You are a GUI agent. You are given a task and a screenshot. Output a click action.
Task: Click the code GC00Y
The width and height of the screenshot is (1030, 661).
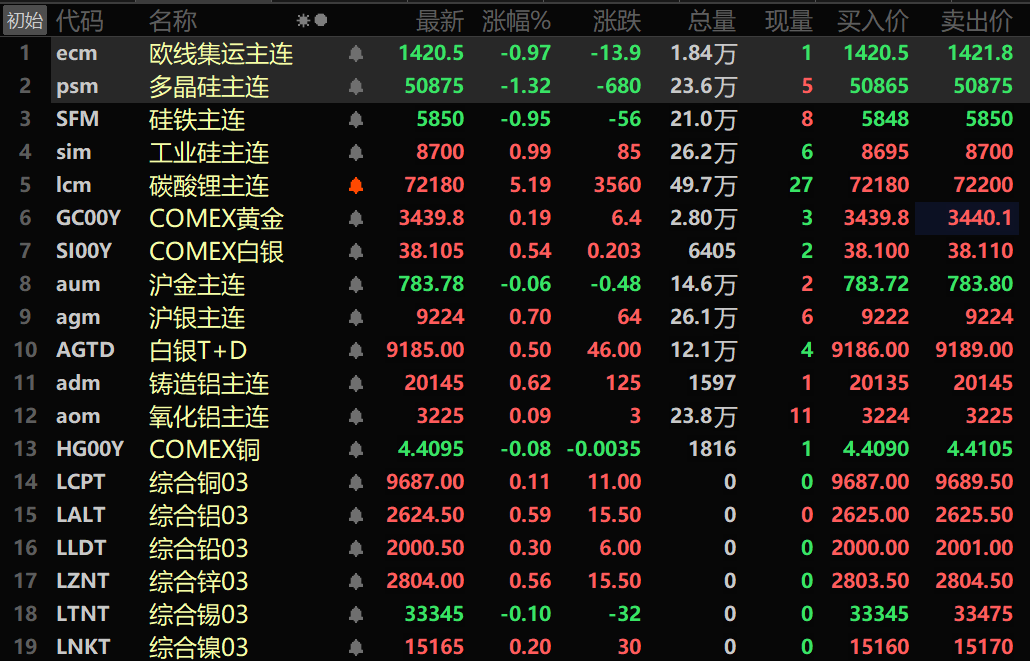tap(89, 218)
